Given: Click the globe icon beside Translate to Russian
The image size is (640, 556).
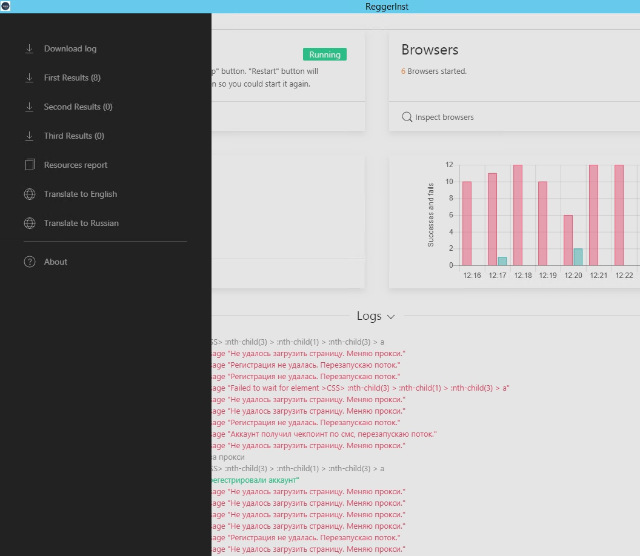Looking at the screenshot, I should [x=29, y=223].
